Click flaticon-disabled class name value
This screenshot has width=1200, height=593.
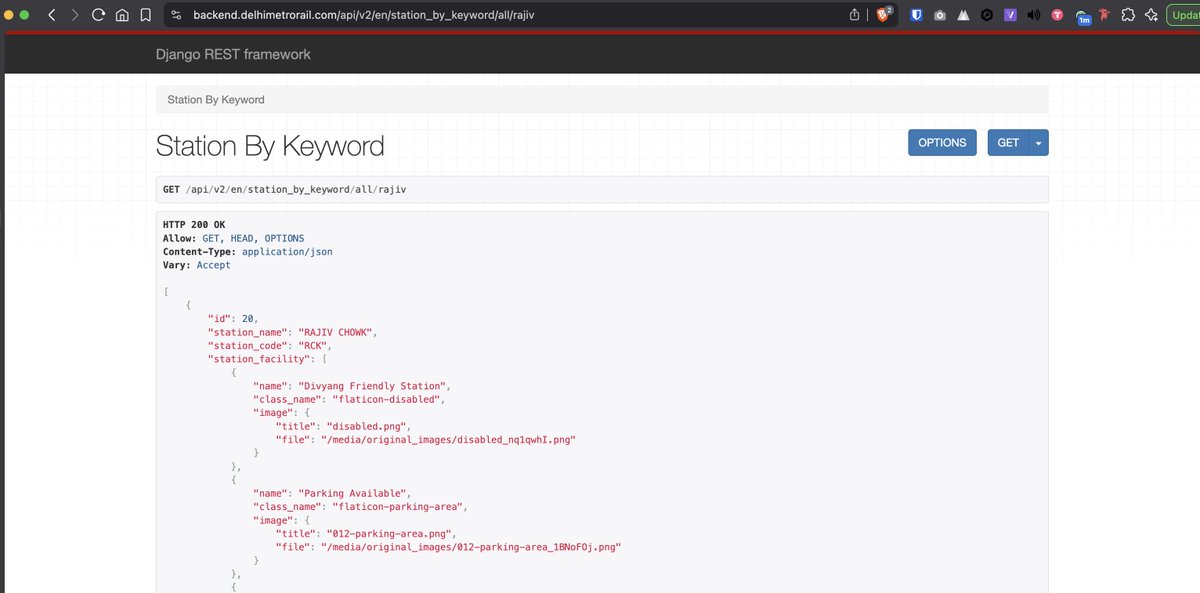tap(385, 399)
